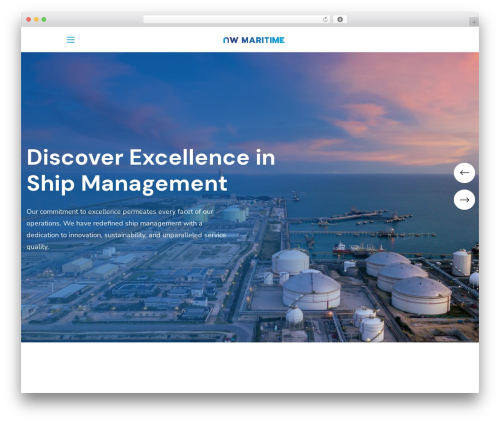The height and width of the screenshot is (423, 500).
Task: Maximize the window with the green button
Action: [44, 20]
